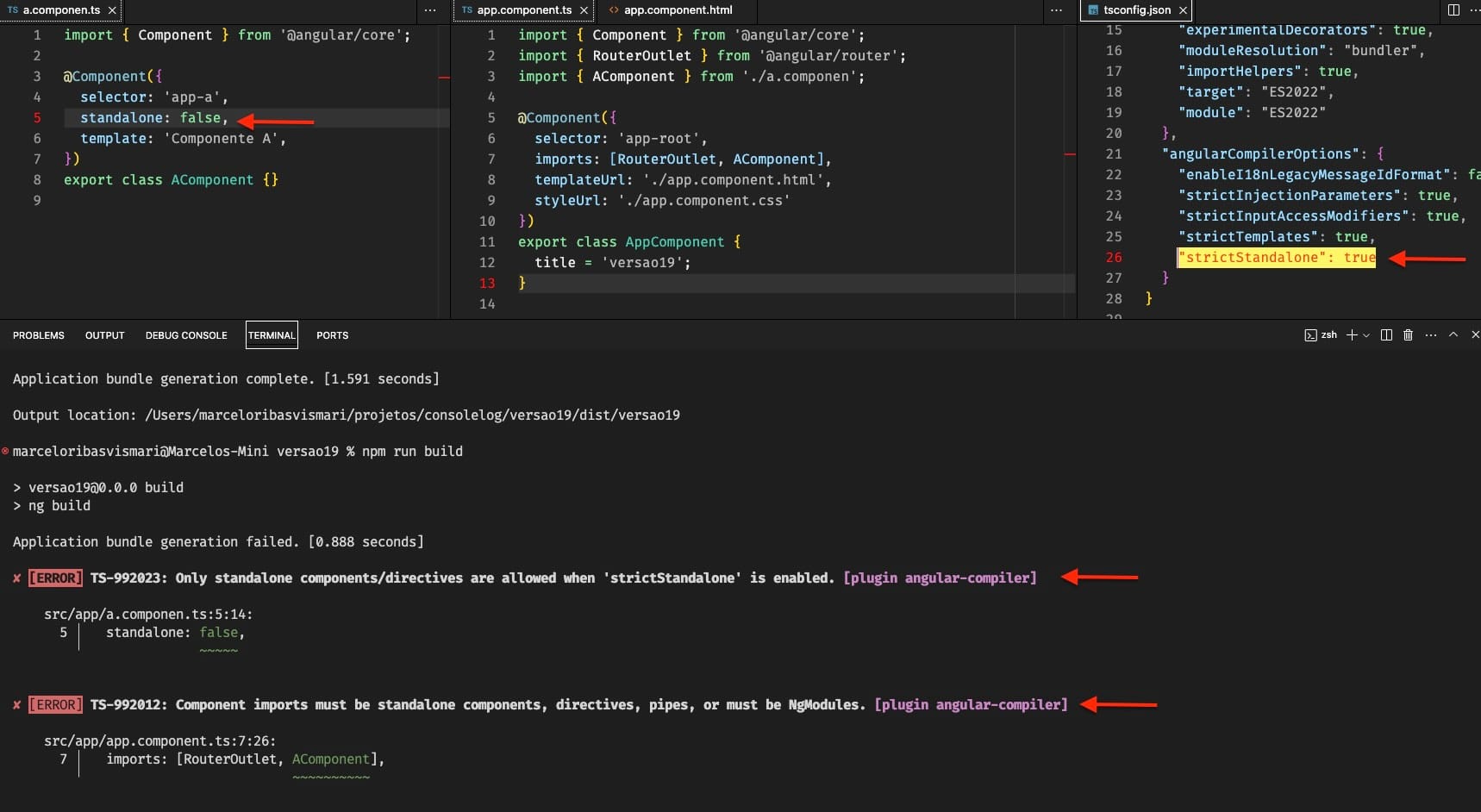Click line number 26 in tsconfig.json gutter
This screenshot has width=1481, height=812.
1114,258
